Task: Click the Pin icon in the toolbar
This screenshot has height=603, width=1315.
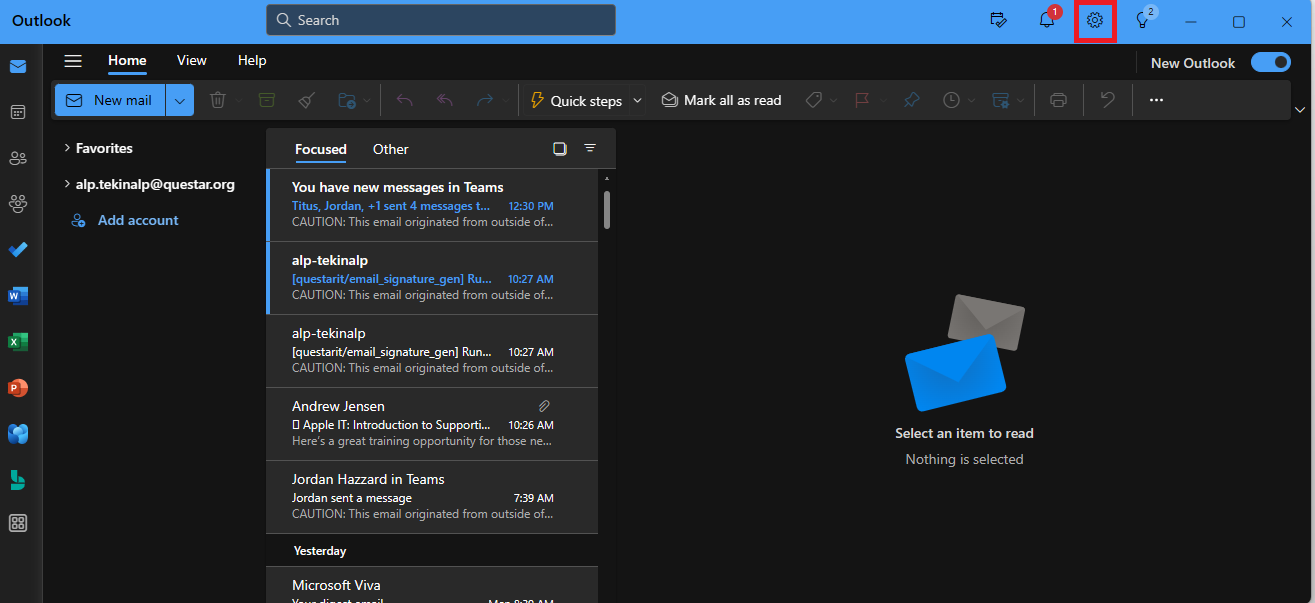Action: [x=911, y=100]
